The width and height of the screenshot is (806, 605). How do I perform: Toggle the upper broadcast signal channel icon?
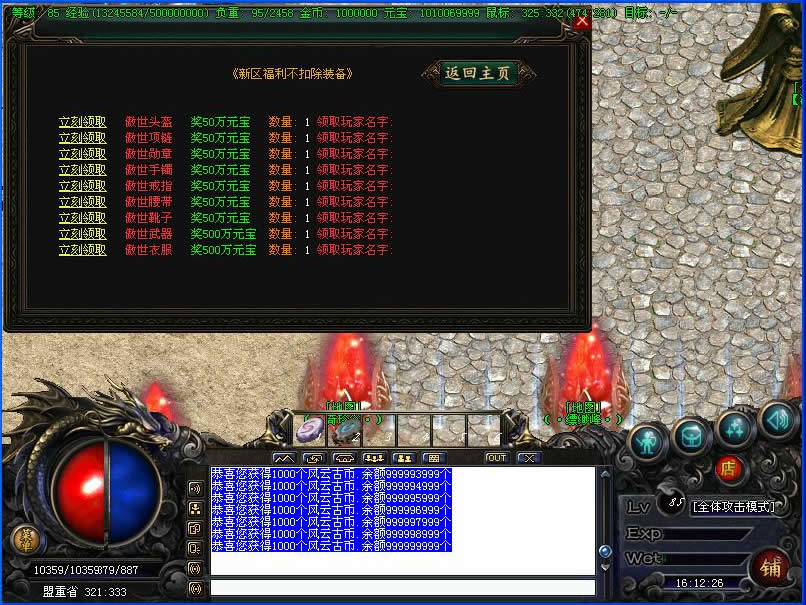pos(195,569)
